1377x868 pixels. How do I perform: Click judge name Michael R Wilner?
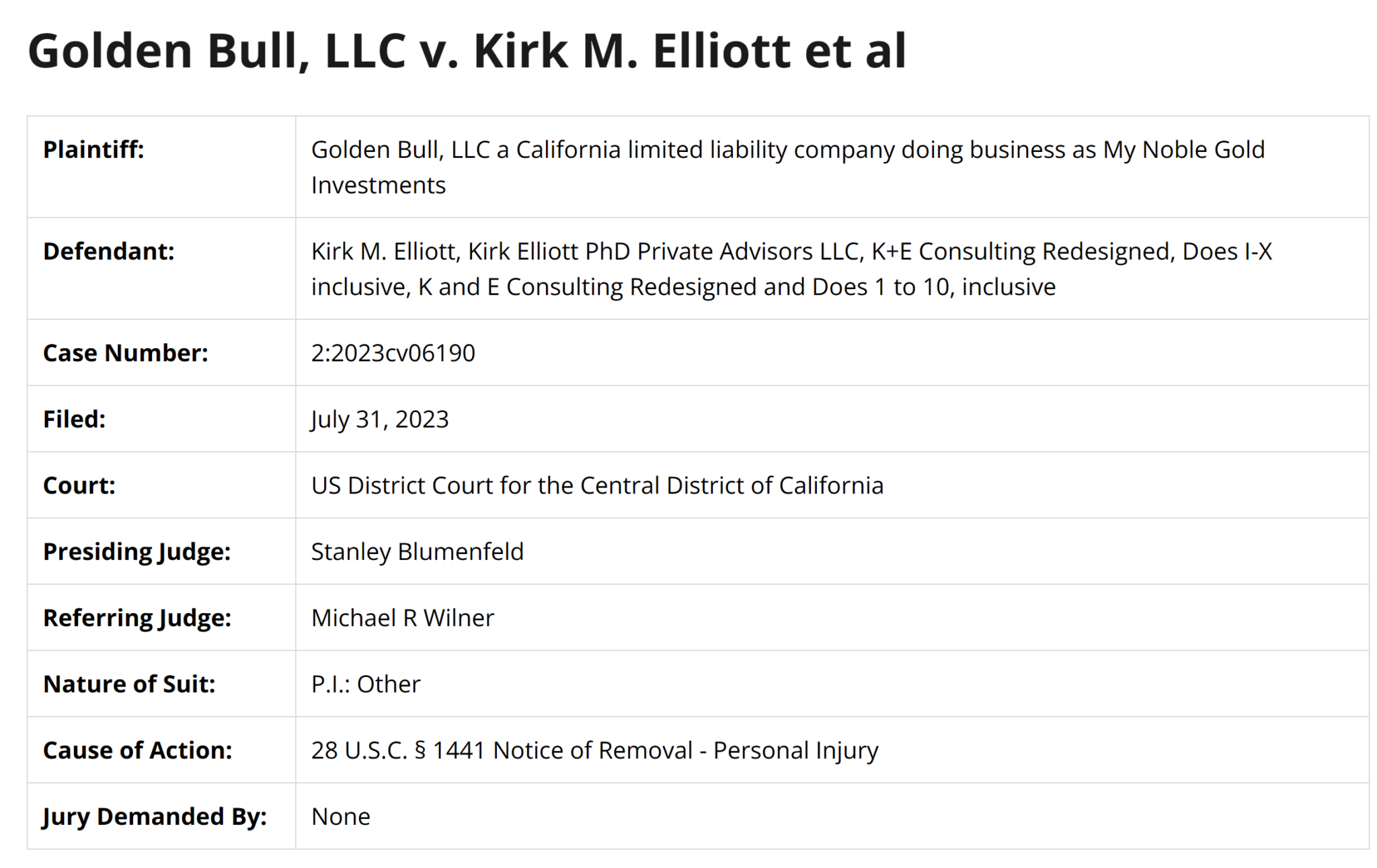[402, 617]
